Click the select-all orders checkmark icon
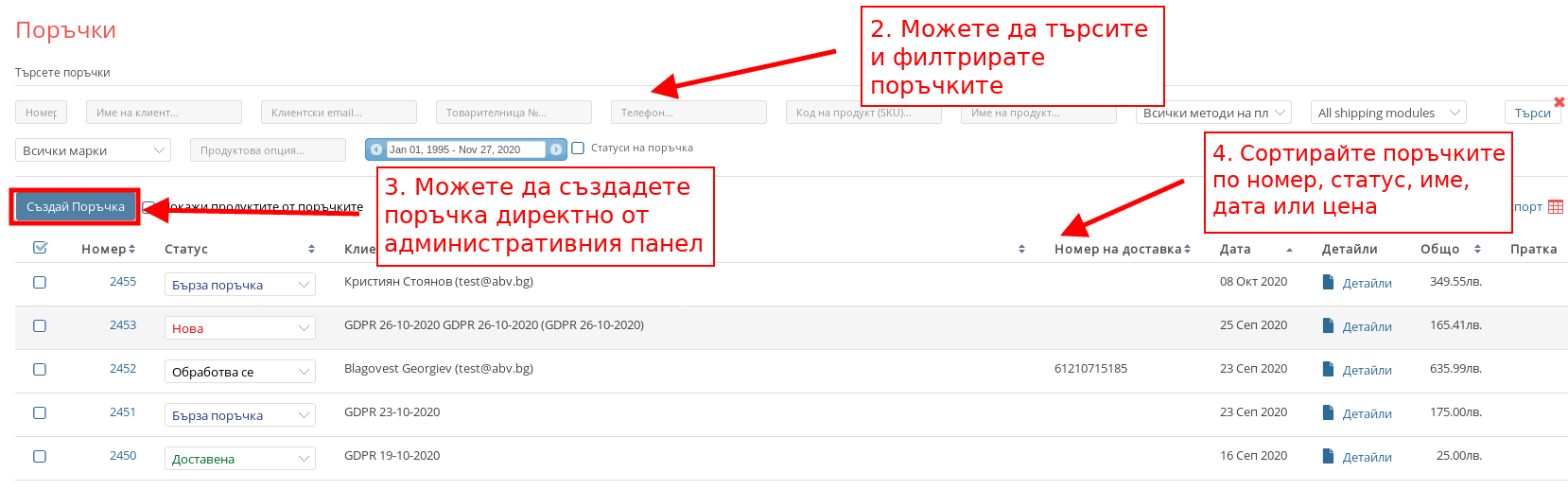1568x490 pixels. click(40, 248)
